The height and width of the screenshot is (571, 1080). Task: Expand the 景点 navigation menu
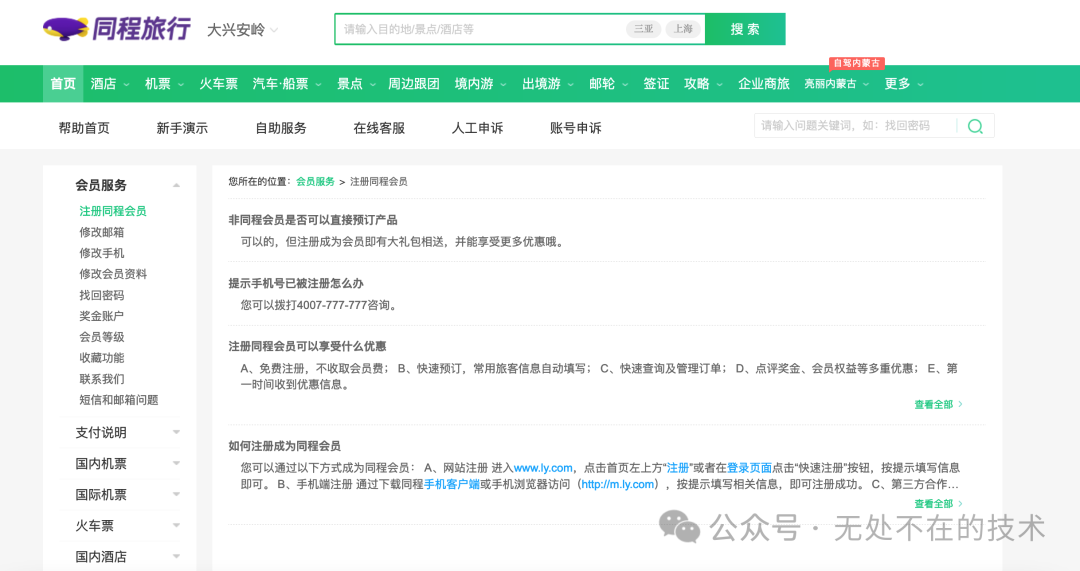[356, 83]
